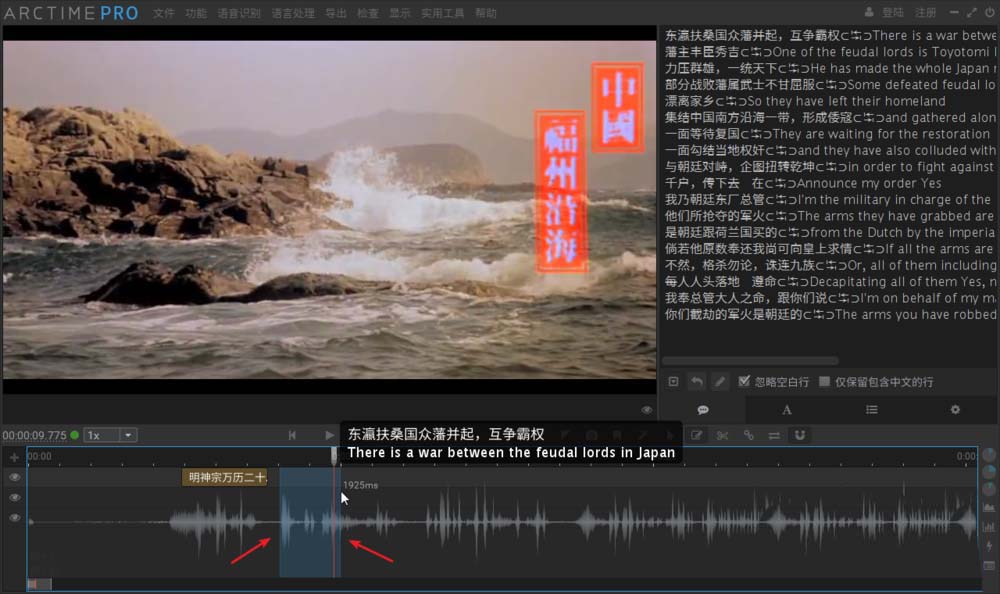Open the letter A style tab
Screen dimensions: 1000x594
[x=786, y=409]
